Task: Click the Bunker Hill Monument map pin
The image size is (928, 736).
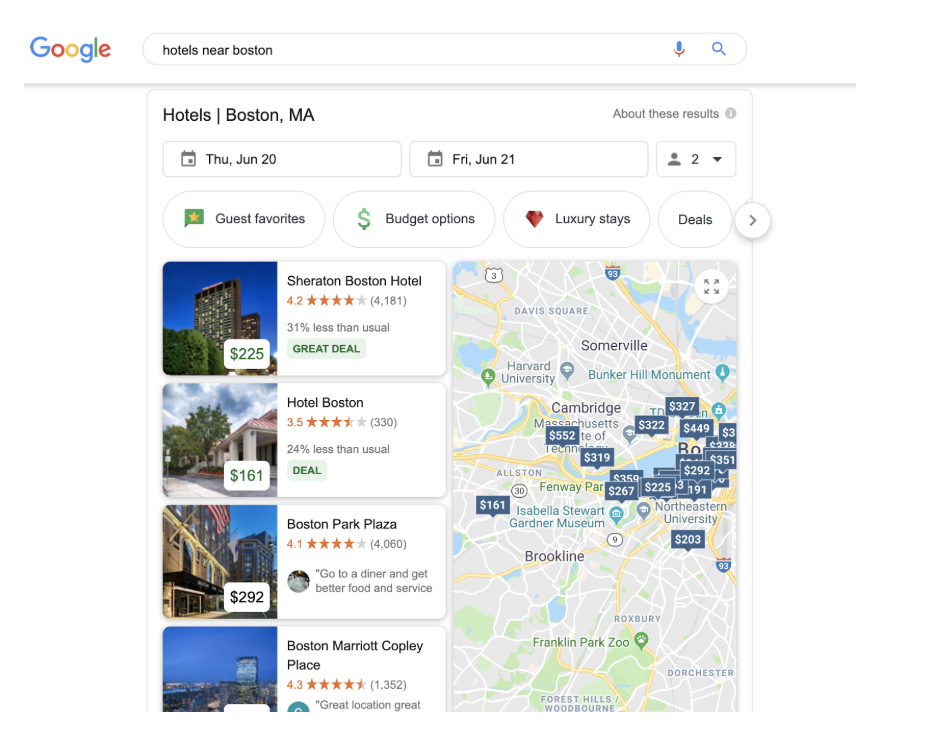Action: click(722, 373)
